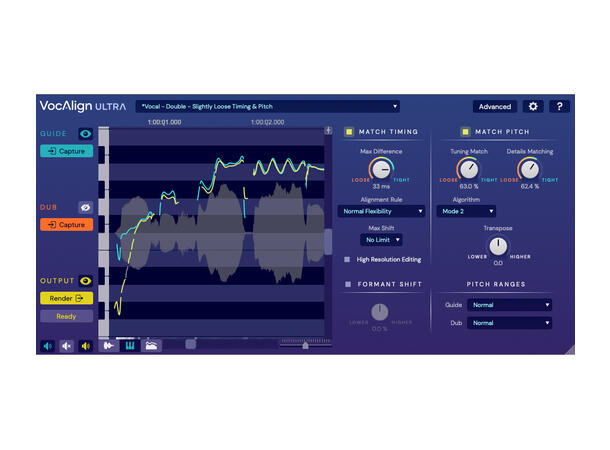Click the zoom slider handle
610x450 pixels.
click(x=305, y=345)
